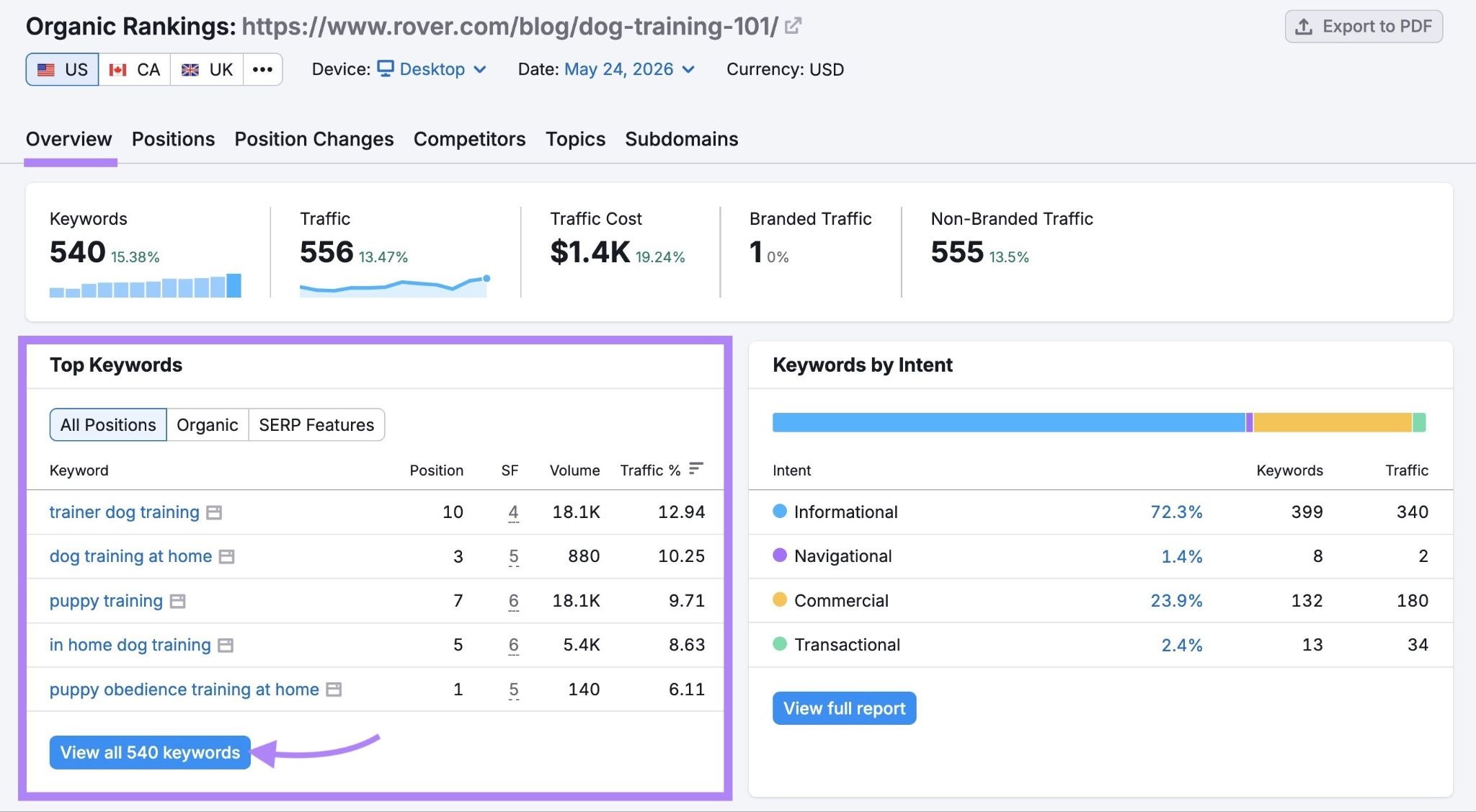Select the All Positions filter
The width and height of the screenshot is (1476, 812).
108,424
